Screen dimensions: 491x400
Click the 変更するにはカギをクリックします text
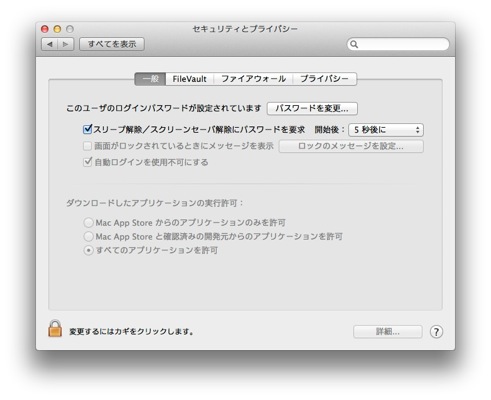(131, 332)
